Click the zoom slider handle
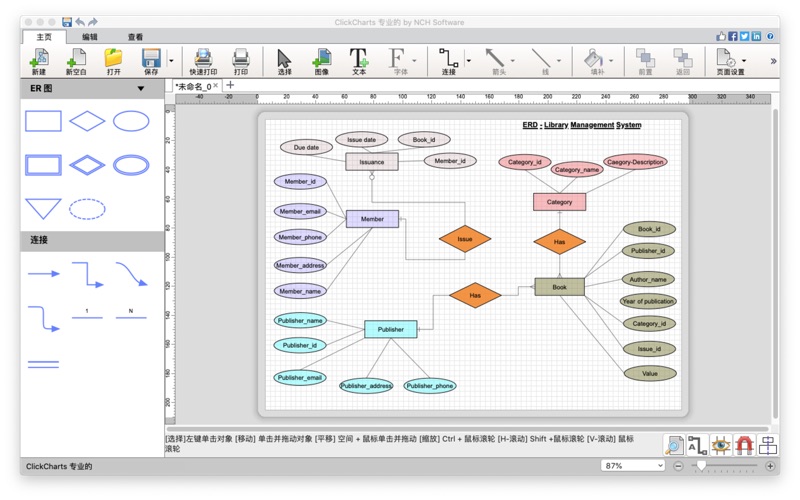800x500 pixels. (701, 466)
